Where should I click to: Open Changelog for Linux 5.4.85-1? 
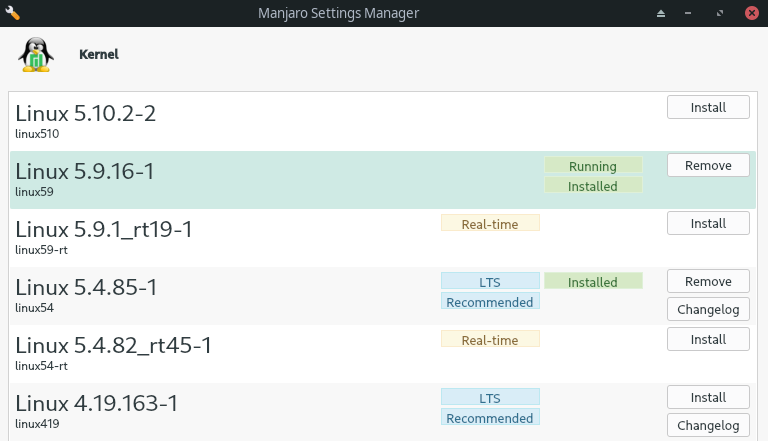pyautogui.click(x=708, y=309)
